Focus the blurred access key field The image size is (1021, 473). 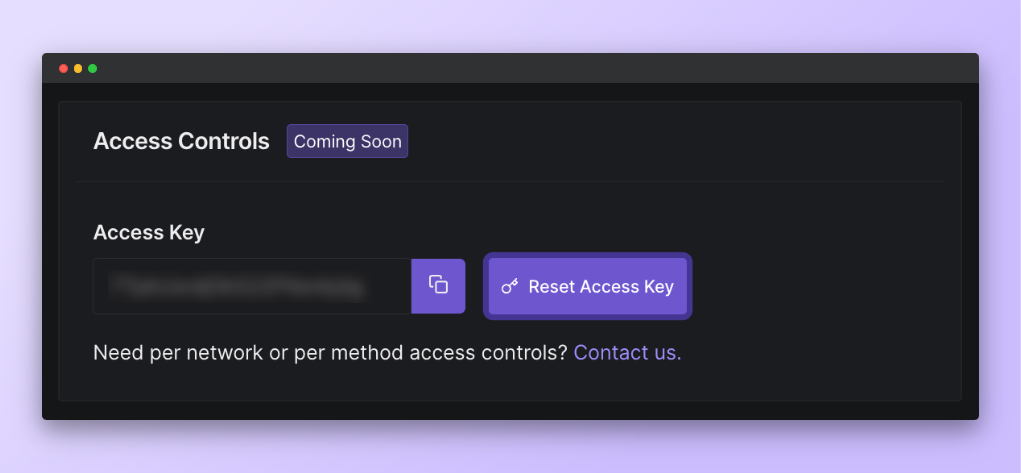(252, 286)
